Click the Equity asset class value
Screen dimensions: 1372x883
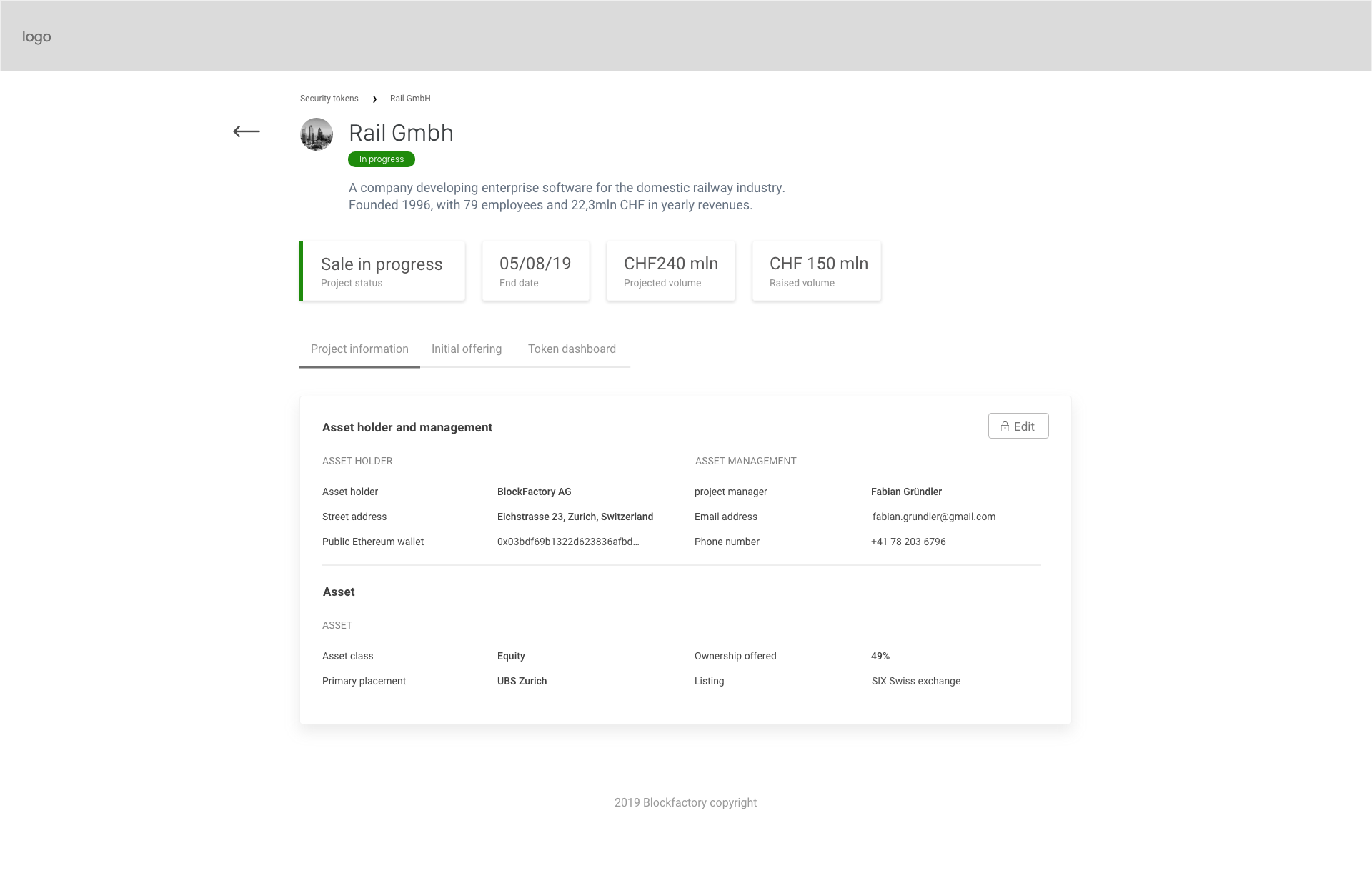(x=511, y=656)
